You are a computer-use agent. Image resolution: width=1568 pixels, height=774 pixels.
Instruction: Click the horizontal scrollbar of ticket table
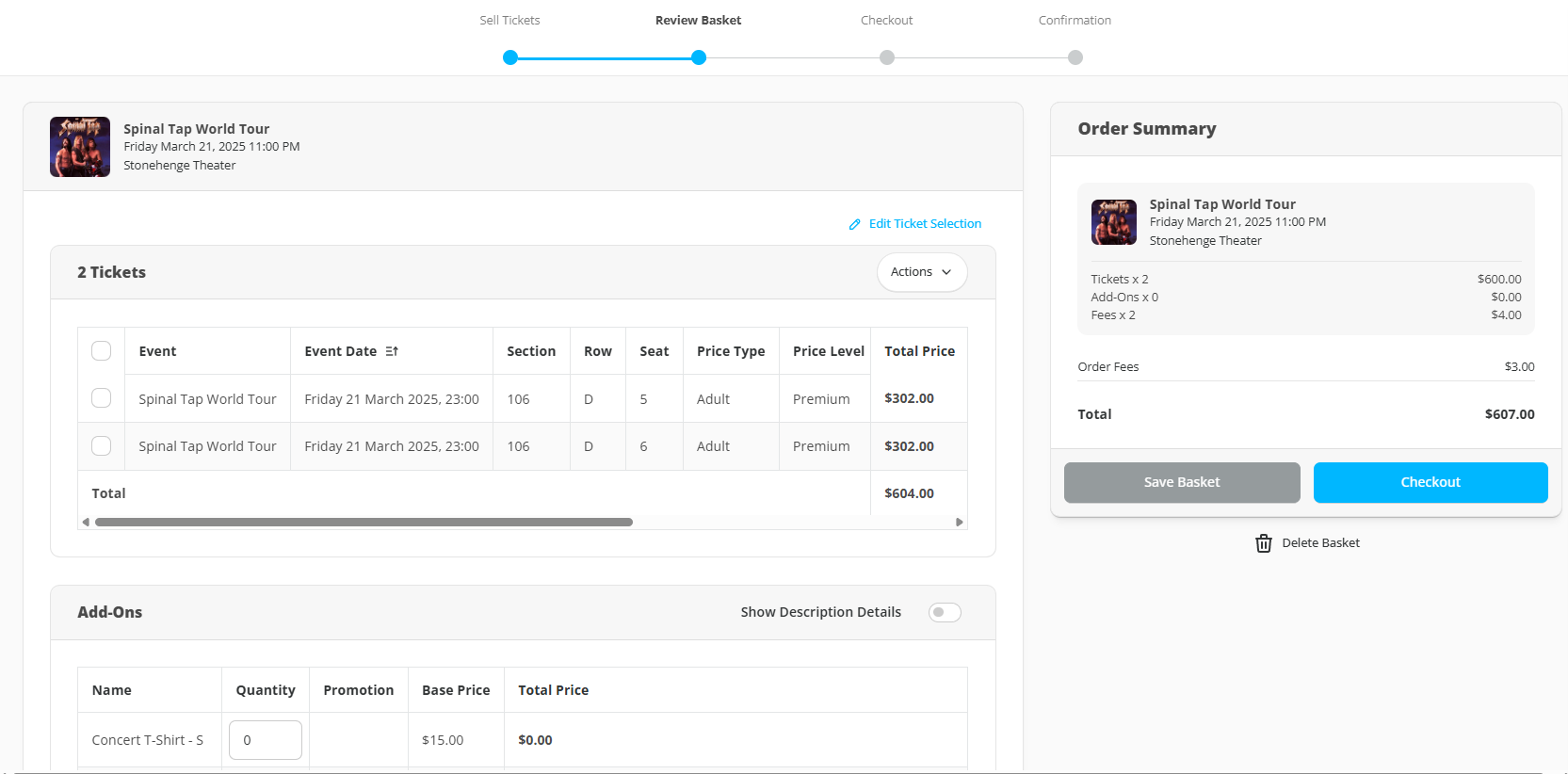point(364,522)
